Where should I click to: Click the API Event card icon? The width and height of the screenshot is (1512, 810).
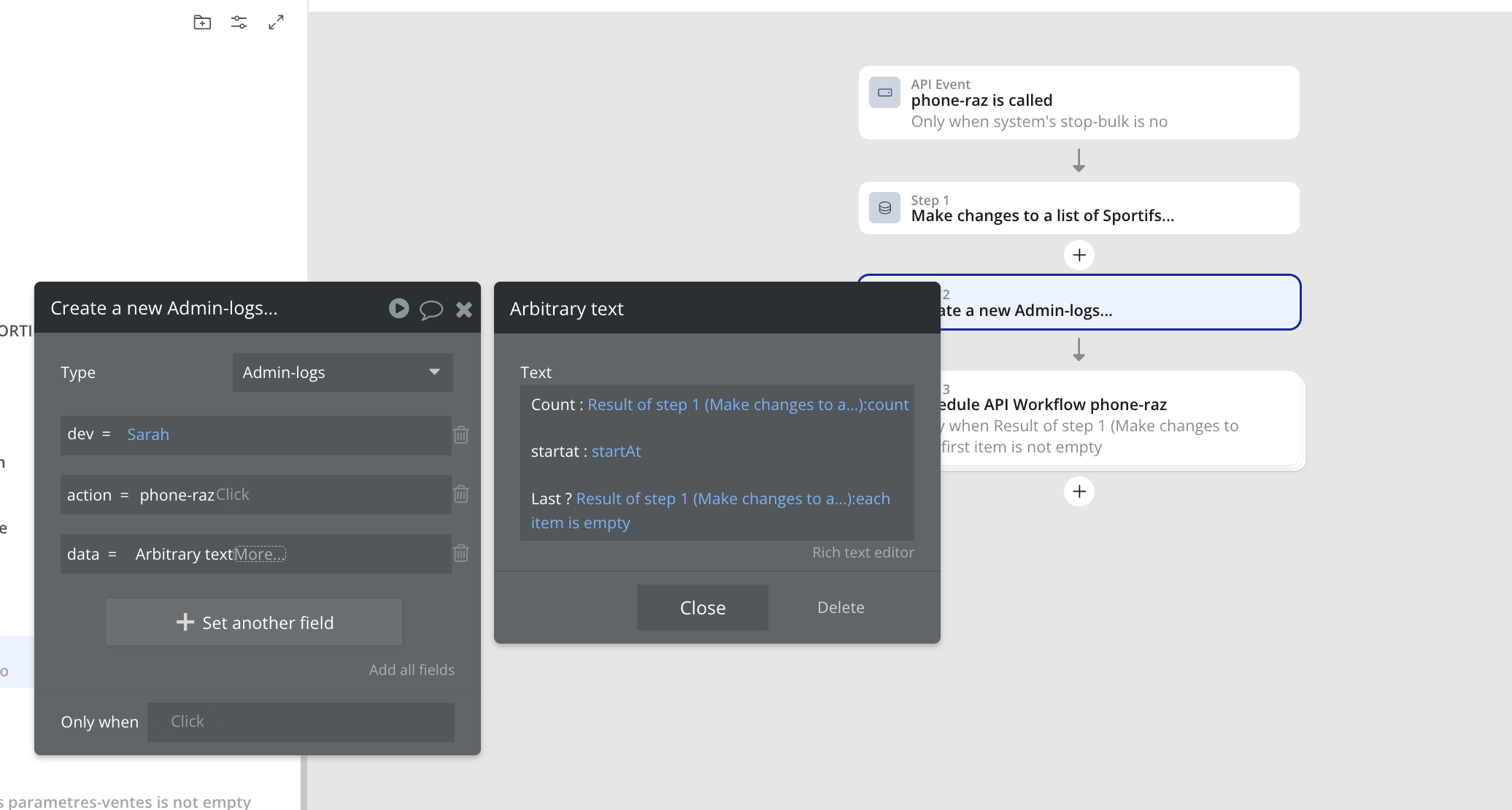tap(884, 93)
